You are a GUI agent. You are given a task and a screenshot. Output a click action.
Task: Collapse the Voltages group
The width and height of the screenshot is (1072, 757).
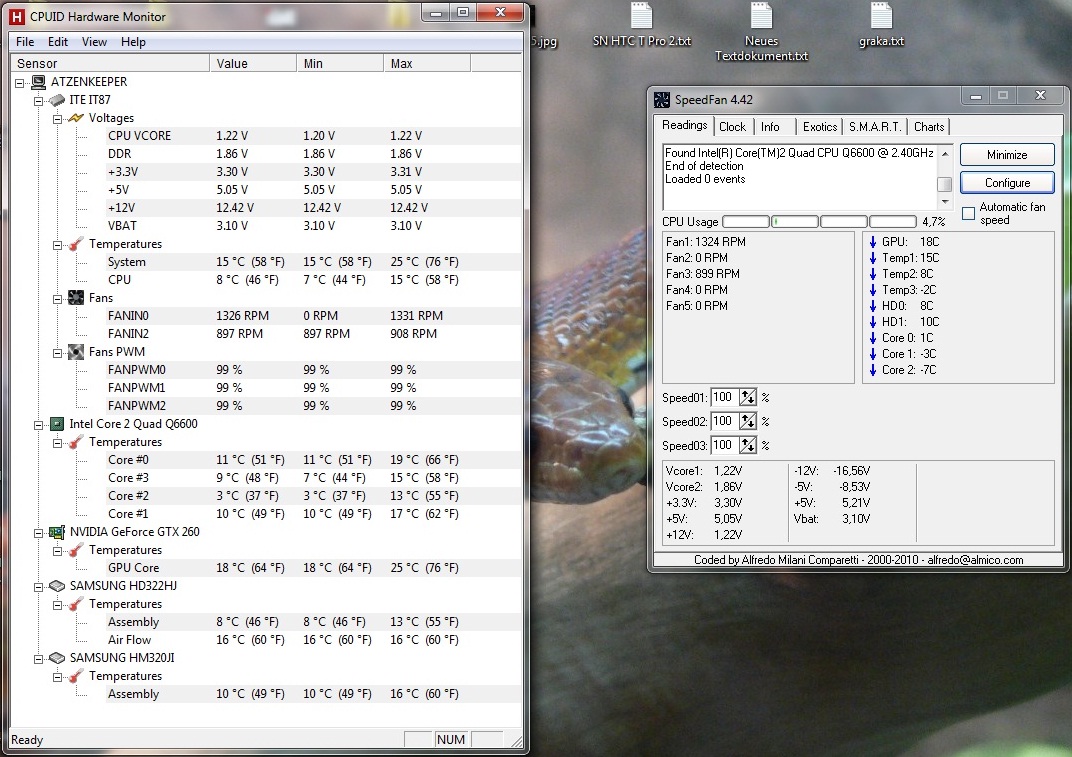pyautogui.click(x=57, y=118)
